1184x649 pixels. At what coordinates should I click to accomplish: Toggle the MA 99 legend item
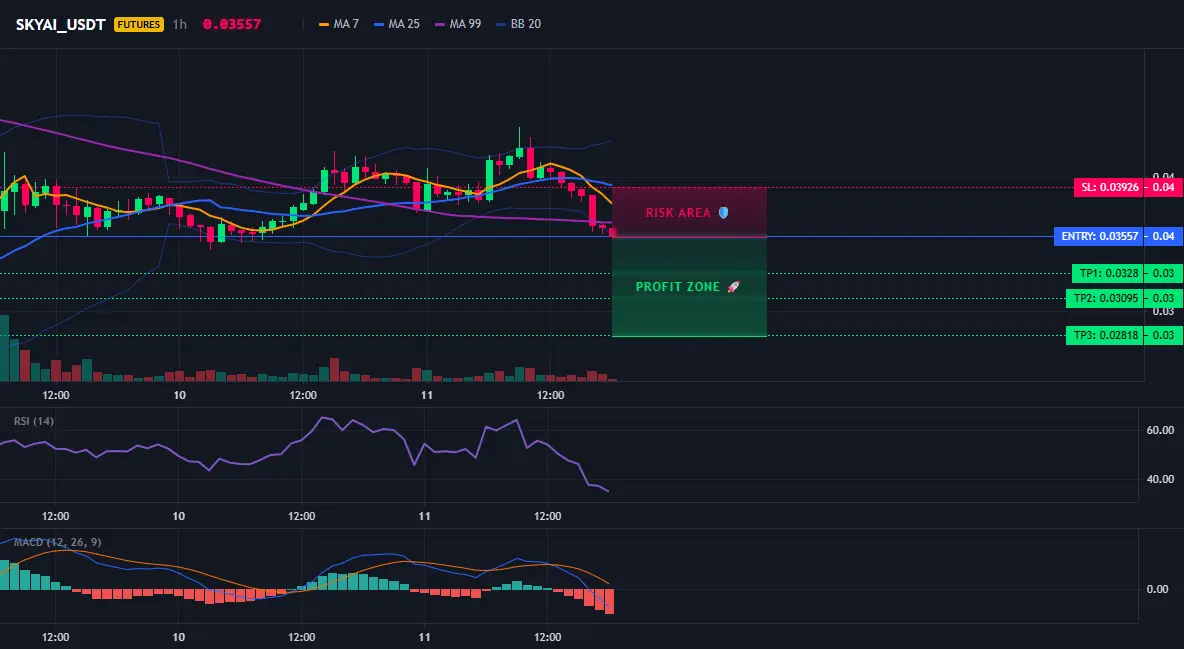[458, 24]
